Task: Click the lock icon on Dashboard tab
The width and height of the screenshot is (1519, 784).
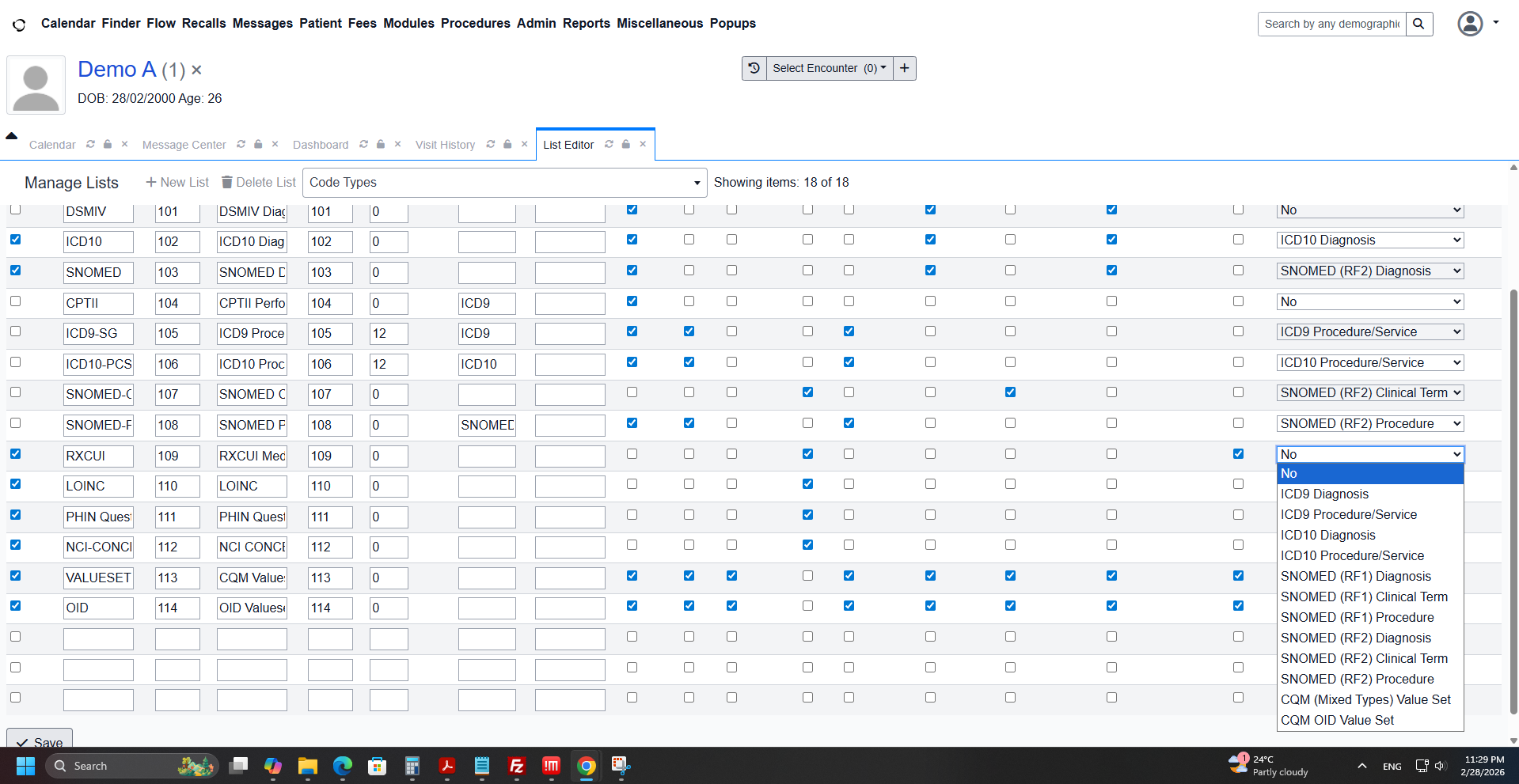Action: click(x=381, y=144)
